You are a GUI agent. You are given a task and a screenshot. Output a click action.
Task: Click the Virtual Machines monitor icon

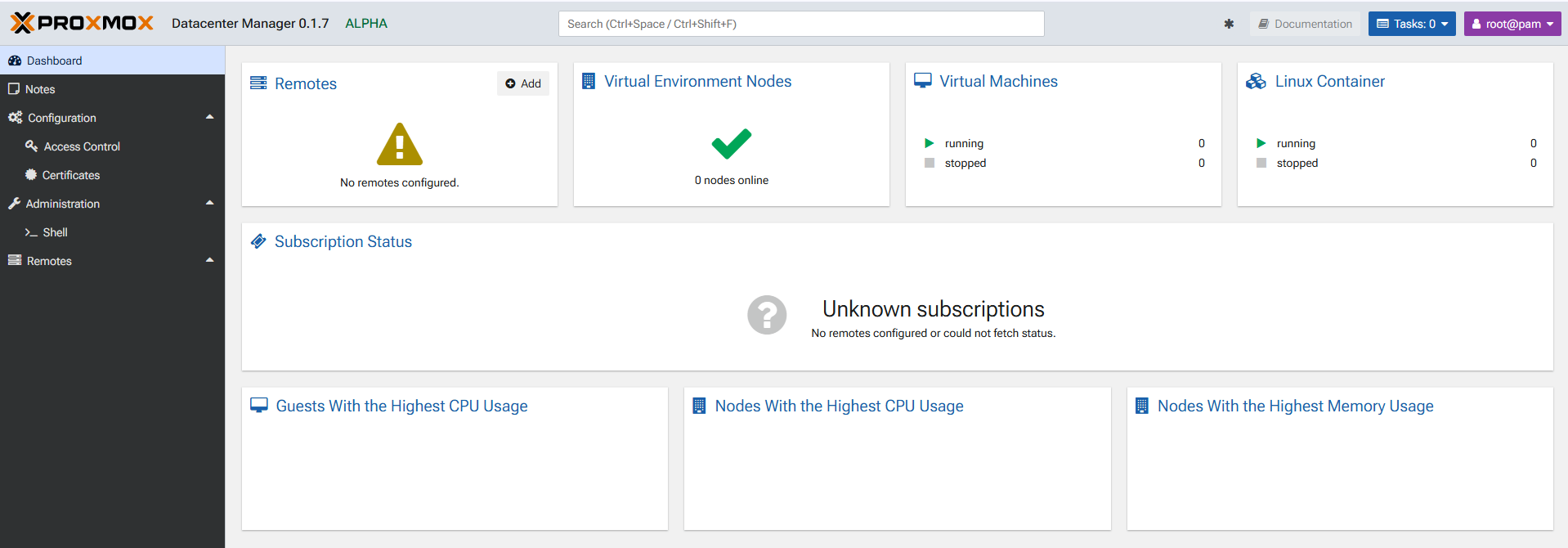point(923,81)
